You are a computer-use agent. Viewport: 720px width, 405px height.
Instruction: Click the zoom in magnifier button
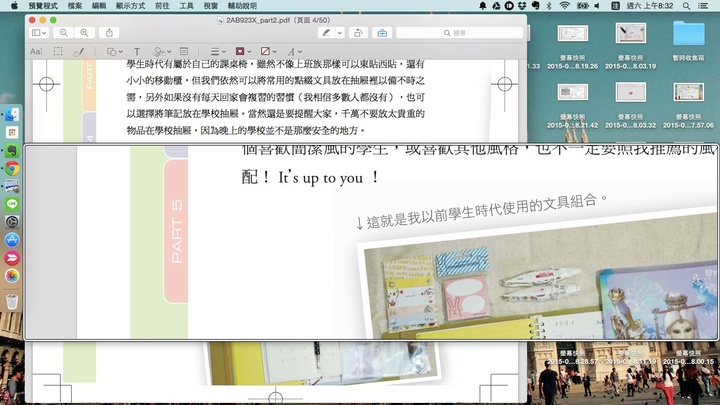[84, 33]
